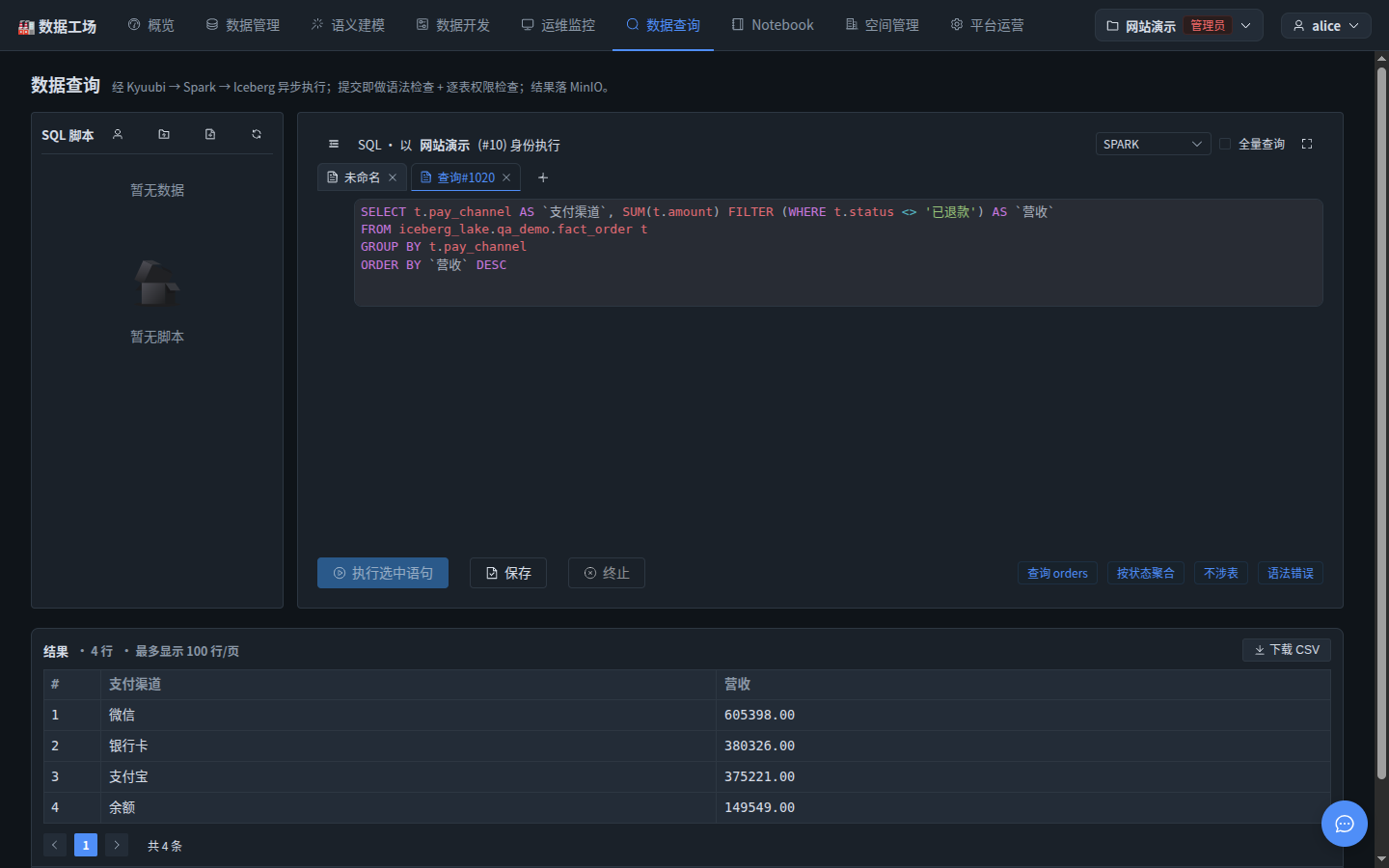Open the 网站演示 workspace switcher dropdown
The height and width of the screenshot is (868, 1389).
pos(1179,26)
